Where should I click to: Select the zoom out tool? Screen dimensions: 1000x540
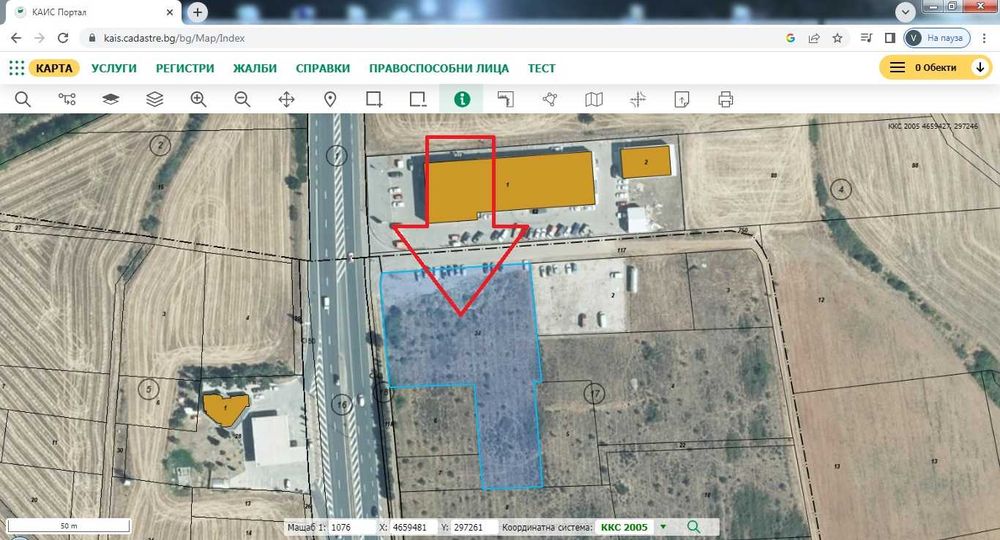[242, 99]
